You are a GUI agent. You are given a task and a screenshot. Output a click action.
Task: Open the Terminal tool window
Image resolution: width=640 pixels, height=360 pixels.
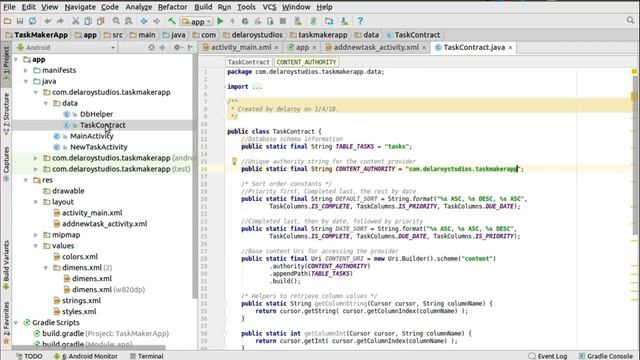(x=147, y=356)
